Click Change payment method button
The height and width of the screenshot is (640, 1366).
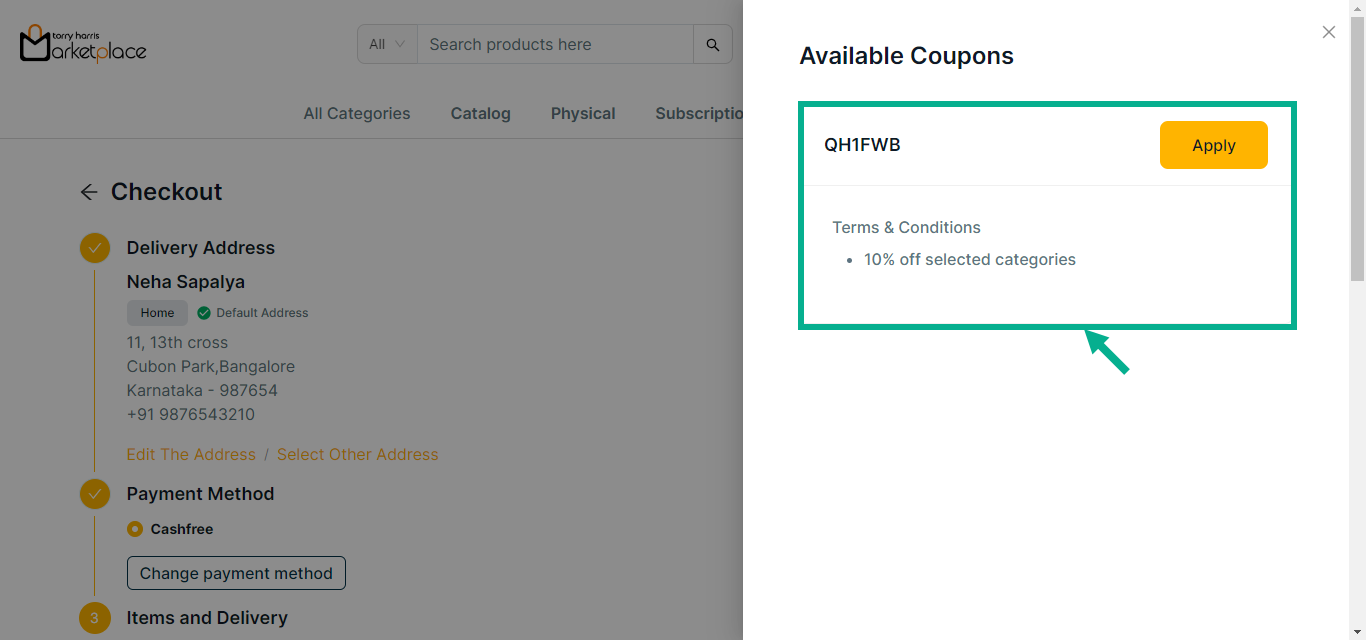[236, 573]
